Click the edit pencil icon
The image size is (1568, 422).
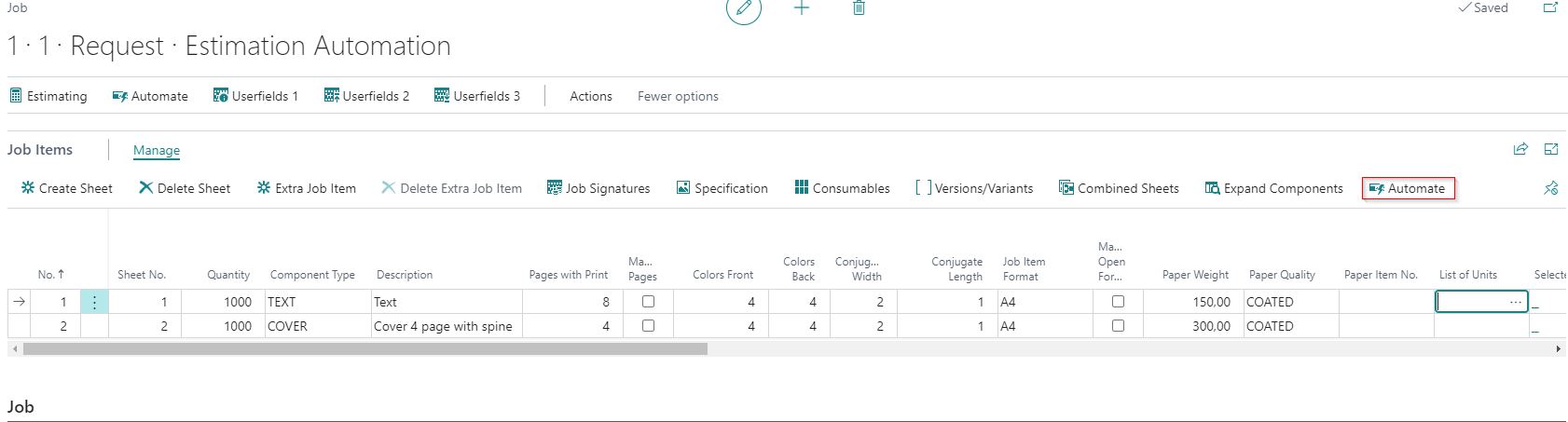pos(743,8)
